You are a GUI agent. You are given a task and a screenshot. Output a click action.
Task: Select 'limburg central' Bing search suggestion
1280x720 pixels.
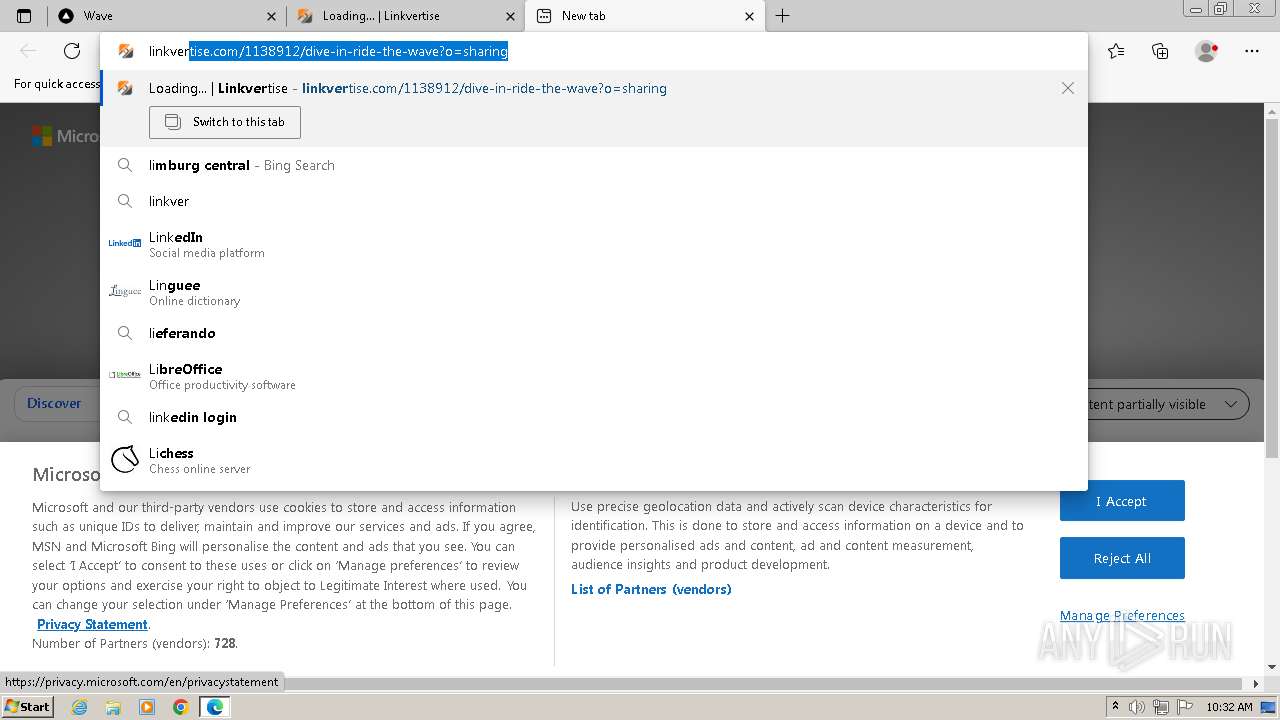tap(594, 165)
